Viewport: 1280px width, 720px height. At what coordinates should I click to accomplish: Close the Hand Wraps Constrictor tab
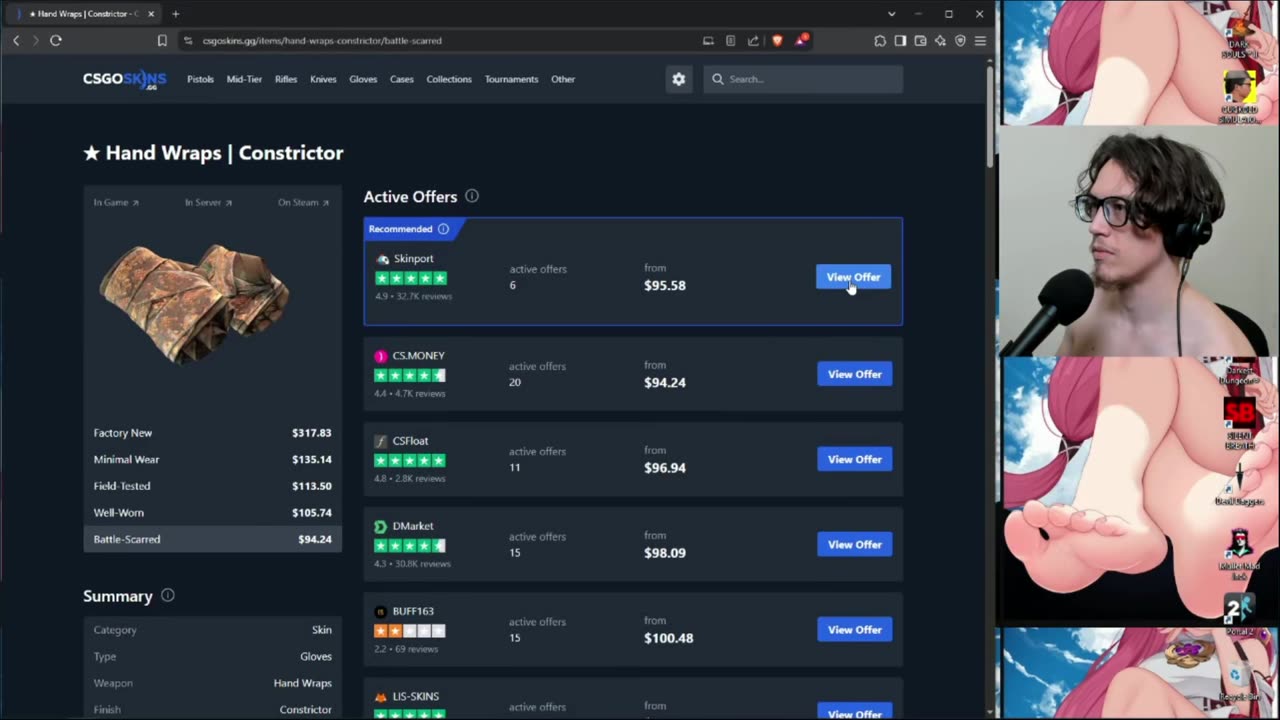152,14
